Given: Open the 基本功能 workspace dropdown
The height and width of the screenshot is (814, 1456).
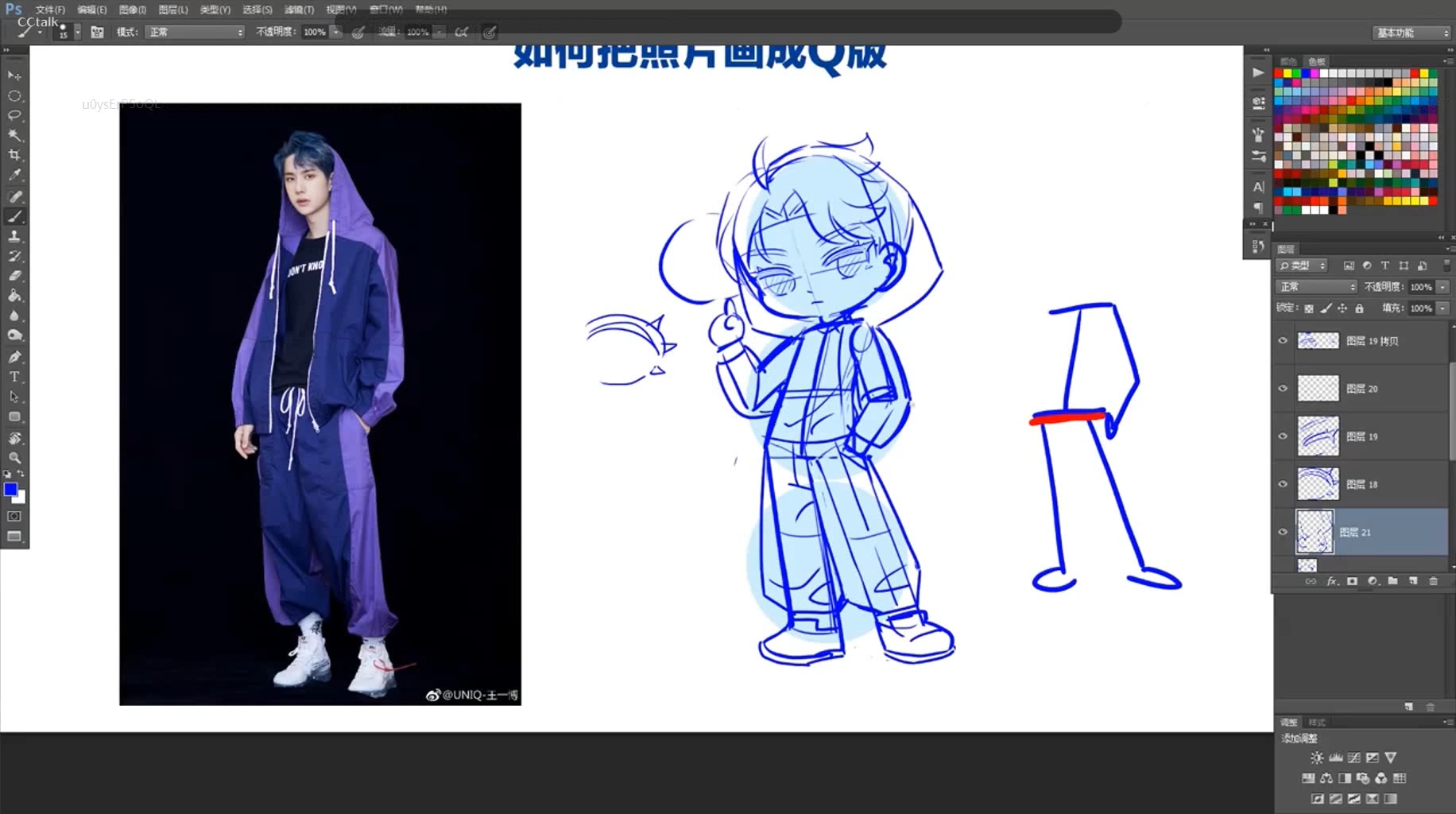Looking at the screenshot, I should [1411, 33].
